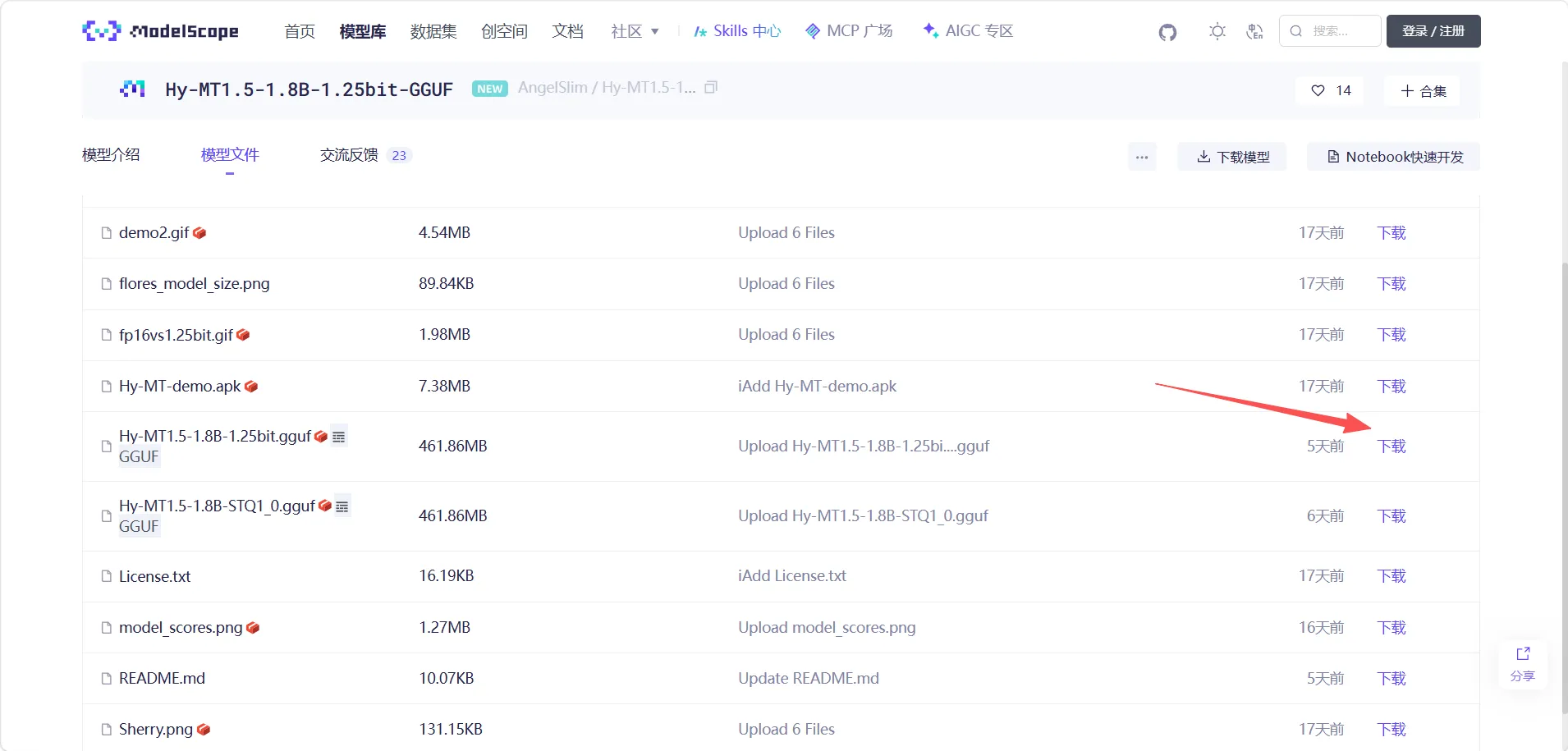
Task: Open 模型库 in the navigation
Action: click(x=363, y=31)
